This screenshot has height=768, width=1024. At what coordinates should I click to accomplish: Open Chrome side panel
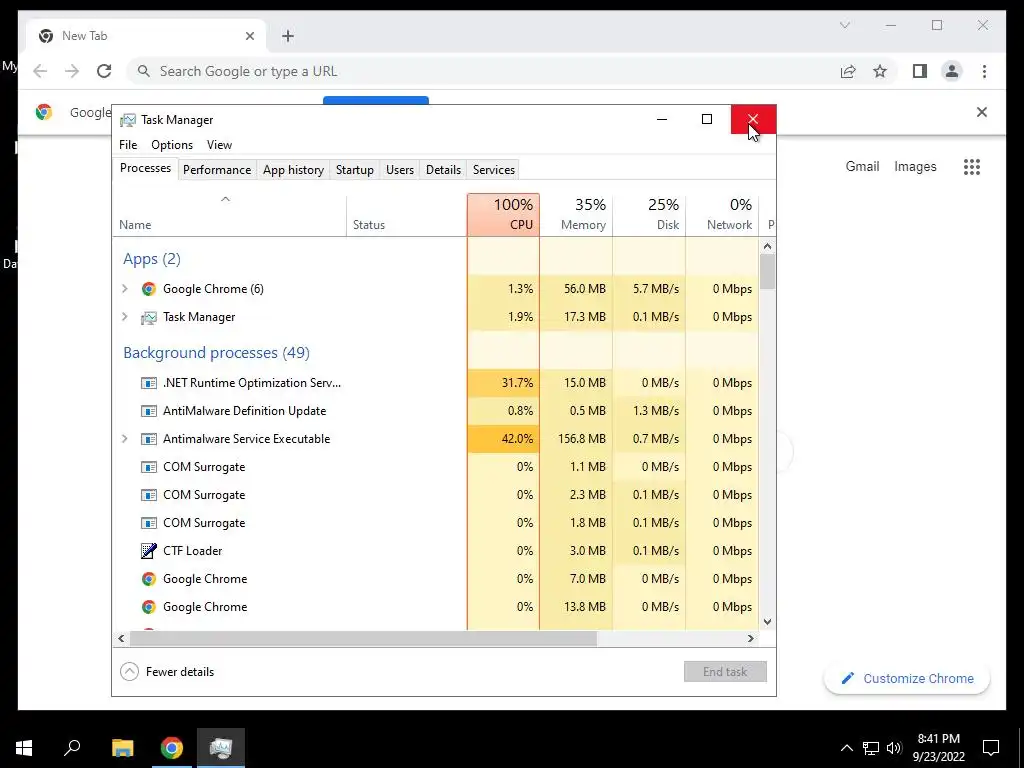[x=920, y=71]
